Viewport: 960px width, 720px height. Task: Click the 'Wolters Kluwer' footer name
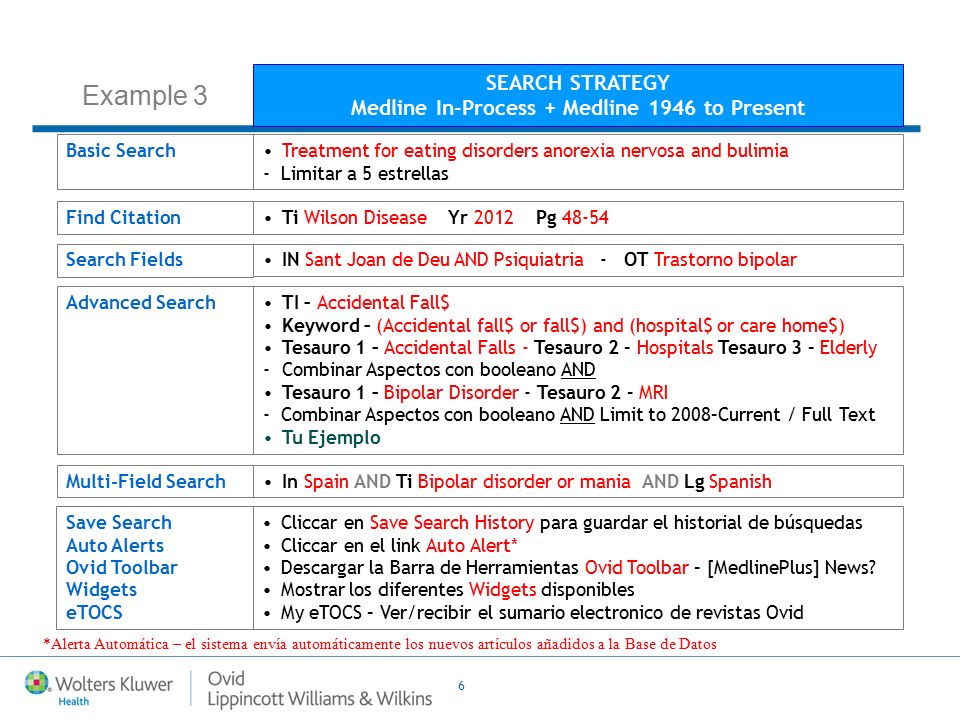(x=114, y=684)
